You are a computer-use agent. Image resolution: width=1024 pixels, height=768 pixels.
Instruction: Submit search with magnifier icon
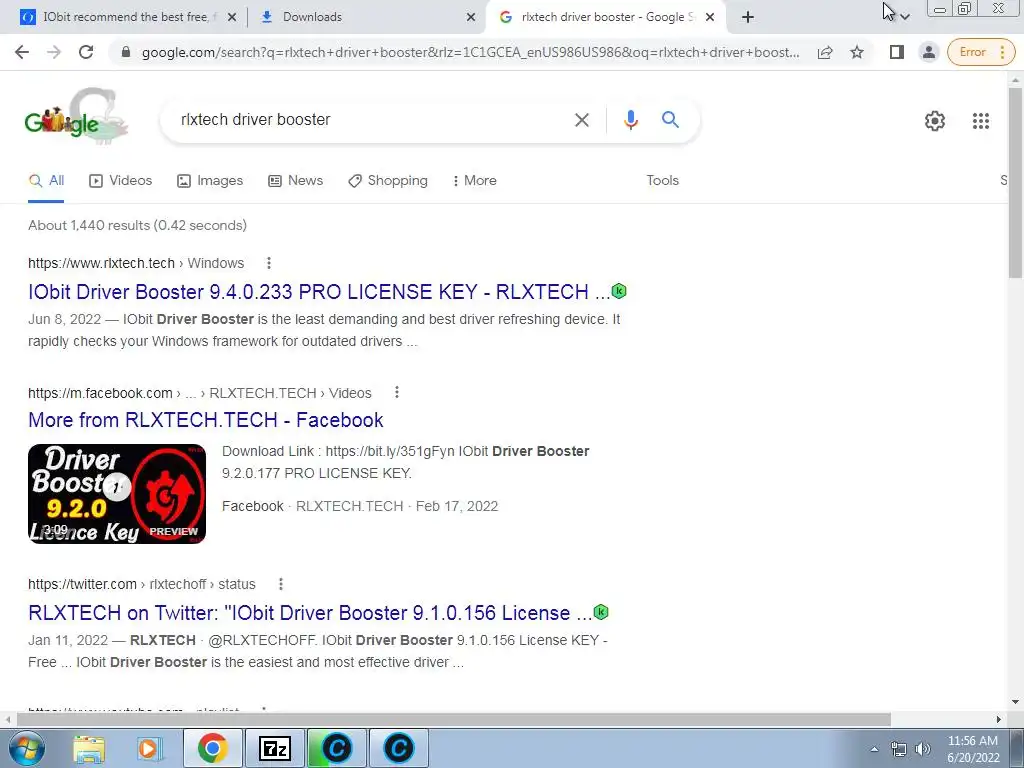click(671, 120)
